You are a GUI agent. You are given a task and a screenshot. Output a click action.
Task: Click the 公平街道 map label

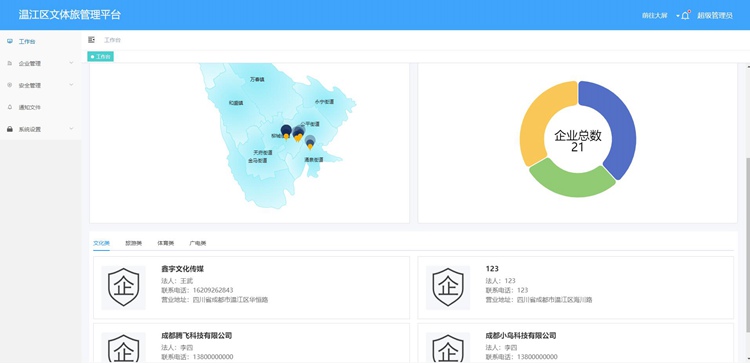pyautogui.click(x=310, y=124)
